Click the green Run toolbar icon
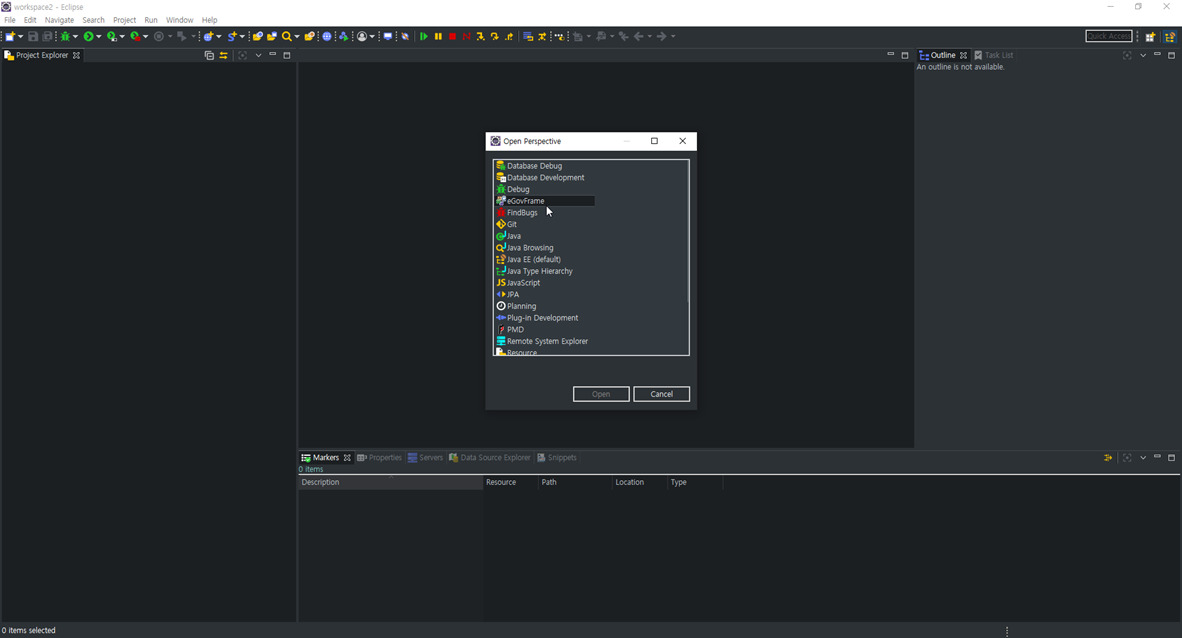Viewport: 1182px width, 638px height. (x=88, y=36)
